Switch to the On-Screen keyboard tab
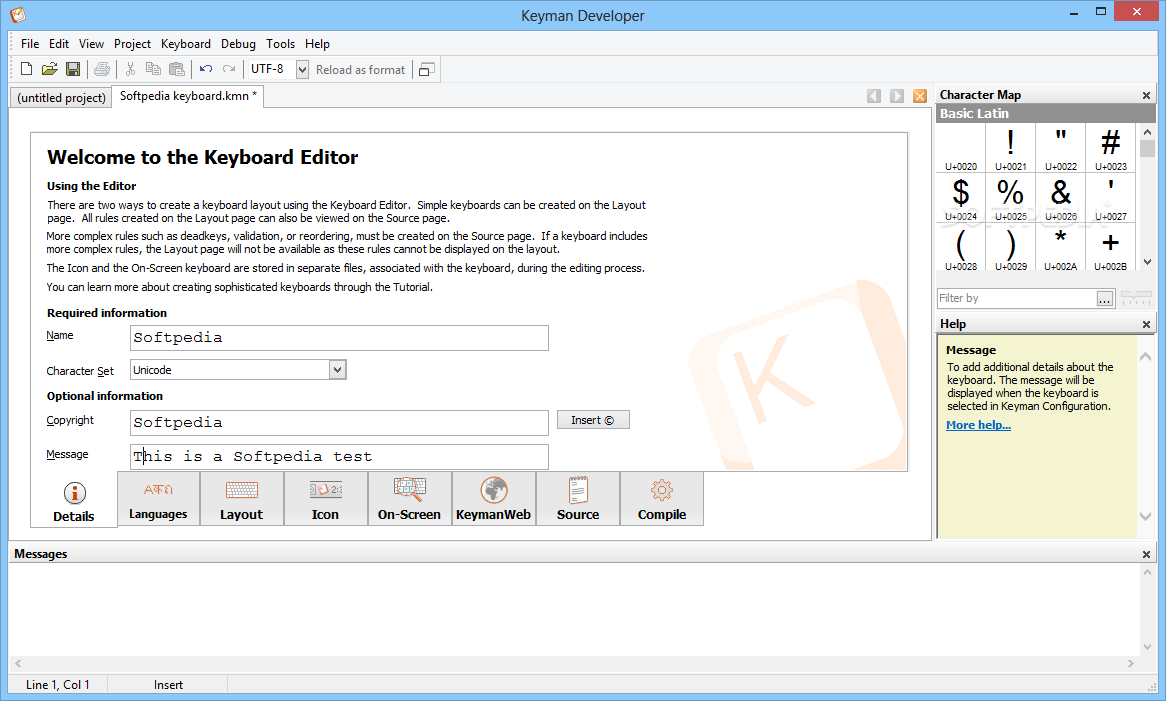 click(x=410, y=499)
